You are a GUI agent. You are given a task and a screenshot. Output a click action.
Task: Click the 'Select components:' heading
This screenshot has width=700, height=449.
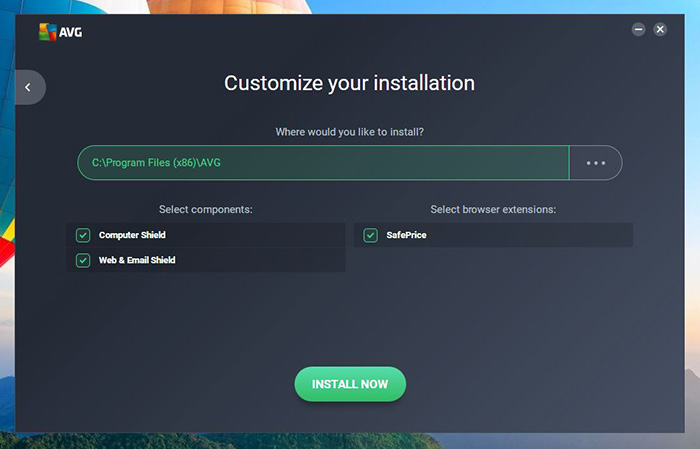click(206, 209)
